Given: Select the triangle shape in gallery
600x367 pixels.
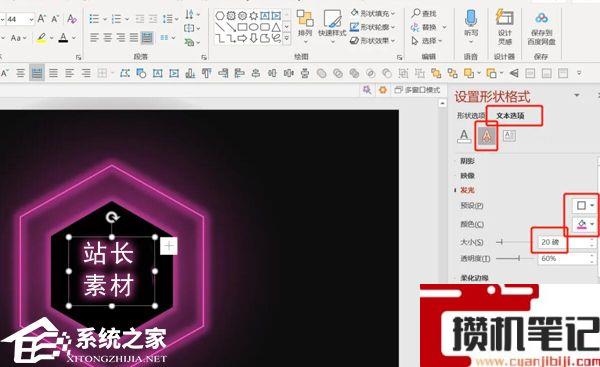Looking at the screenshot, I should (276, 27).
